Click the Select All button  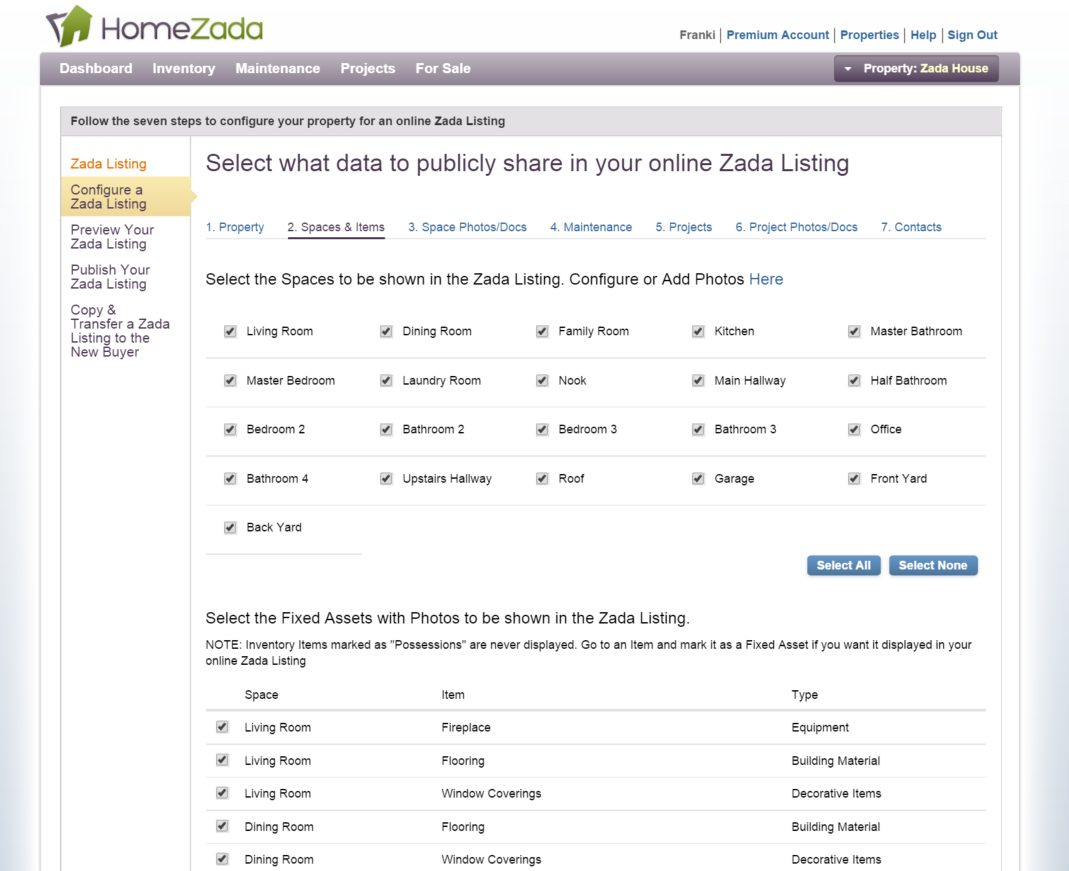pos(843,565)
